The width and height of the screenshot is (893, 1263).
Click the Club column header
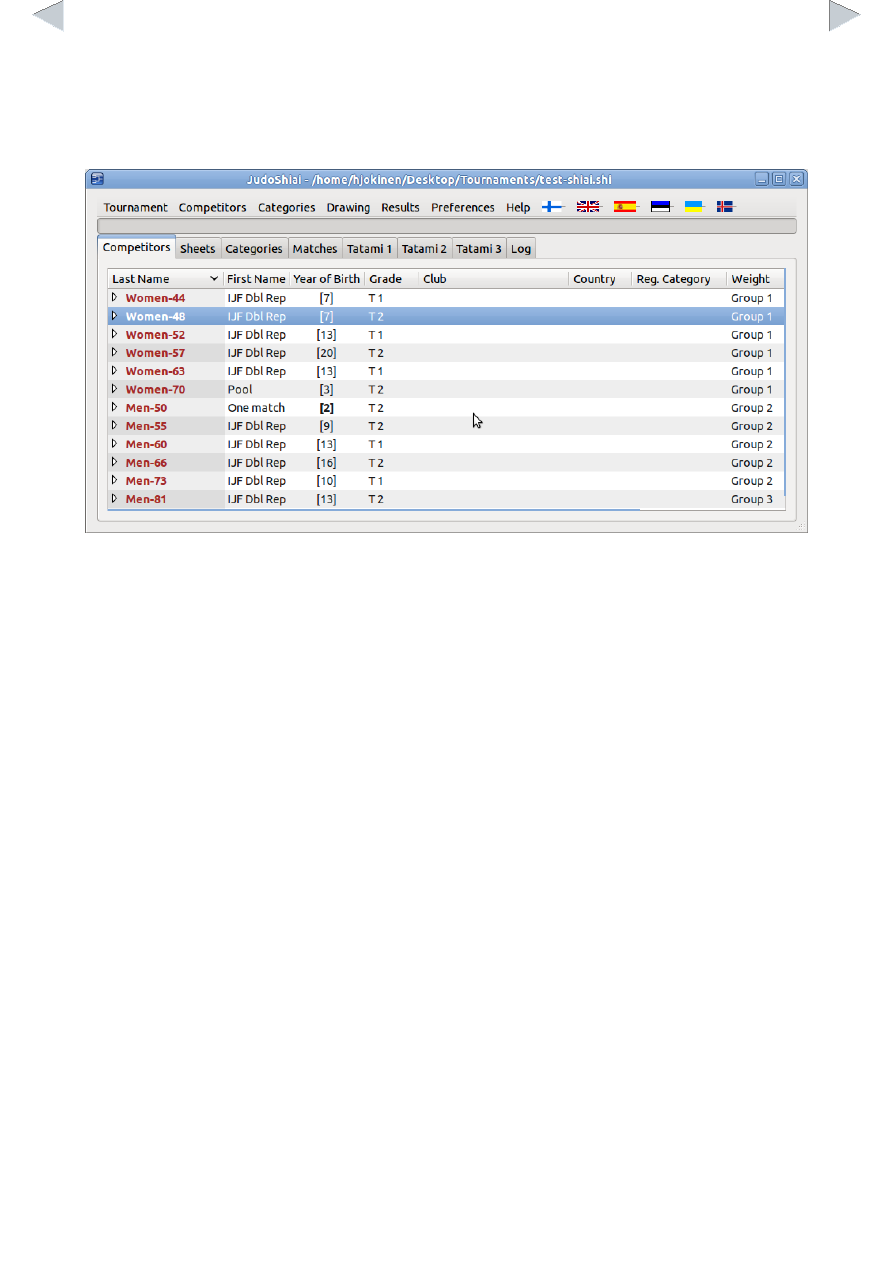click(494, 279)
